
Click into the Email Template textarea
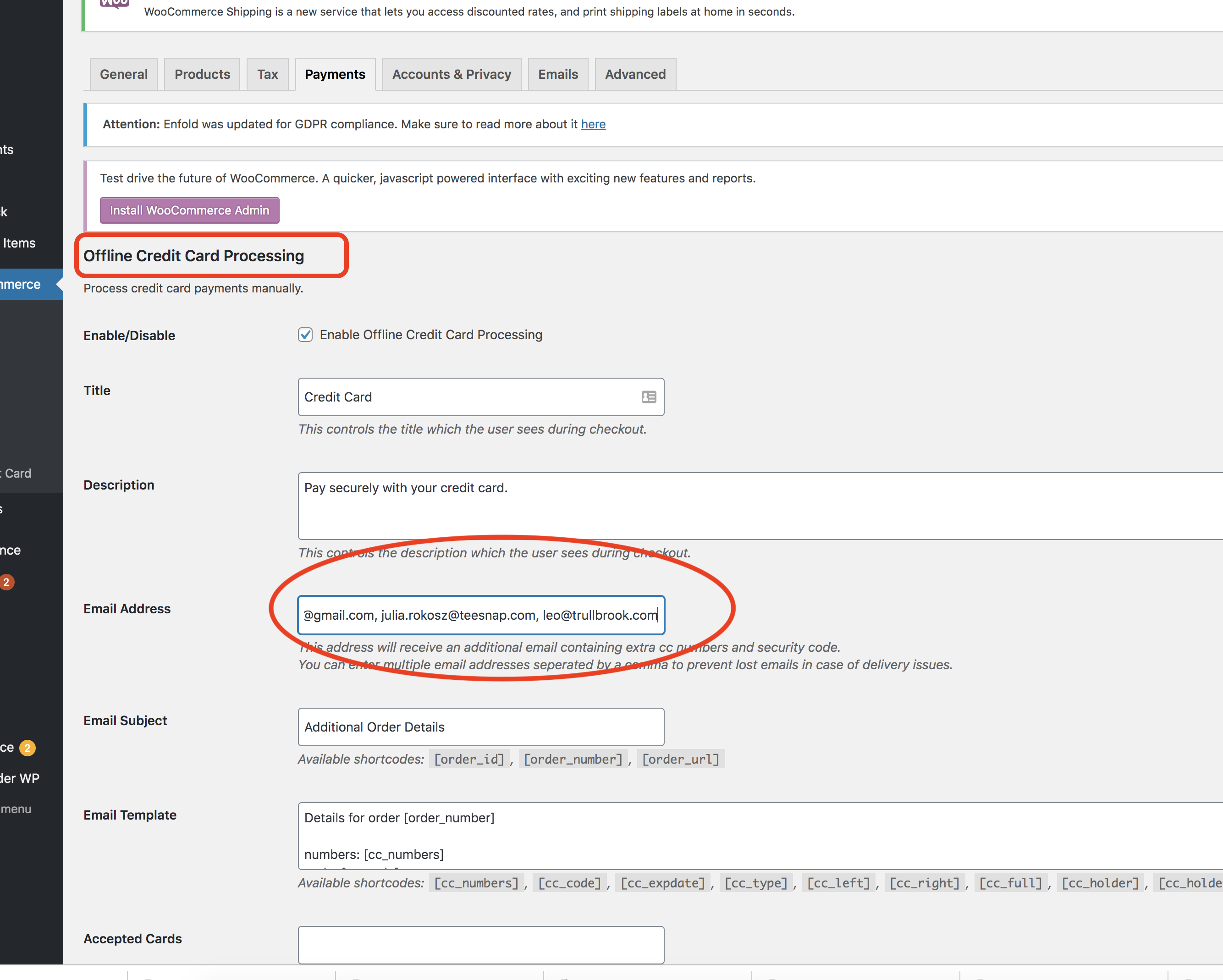click(760, 836)
